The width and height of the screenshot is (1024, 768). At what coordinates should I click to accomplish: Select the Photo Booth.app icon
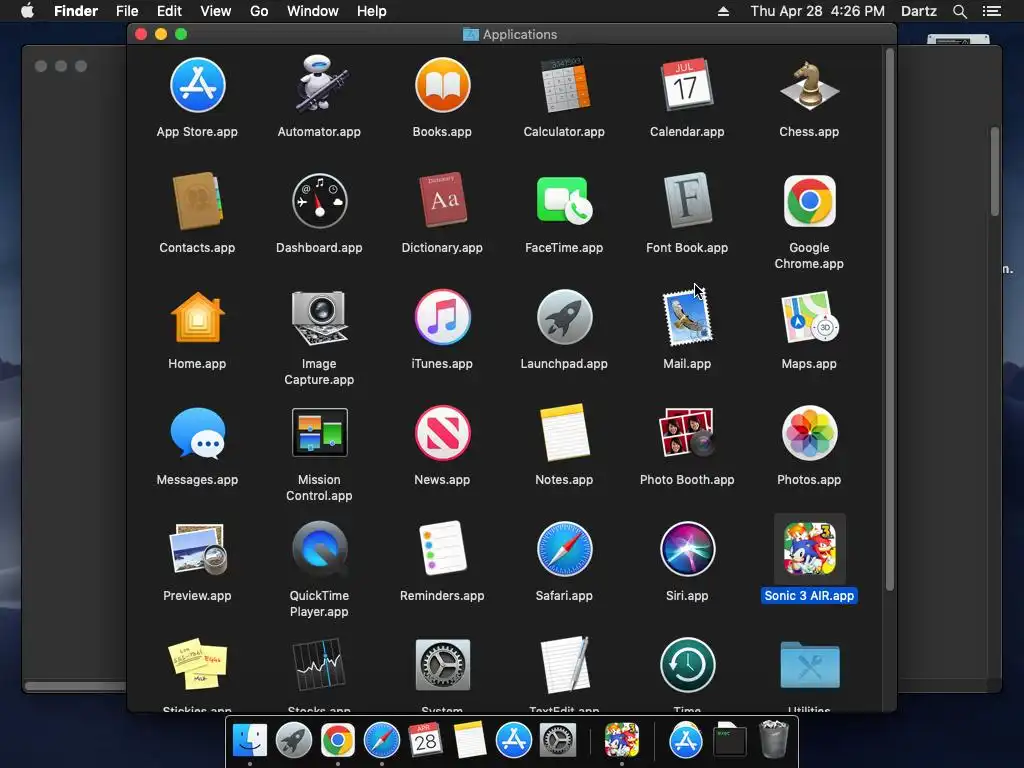(687, 432)
